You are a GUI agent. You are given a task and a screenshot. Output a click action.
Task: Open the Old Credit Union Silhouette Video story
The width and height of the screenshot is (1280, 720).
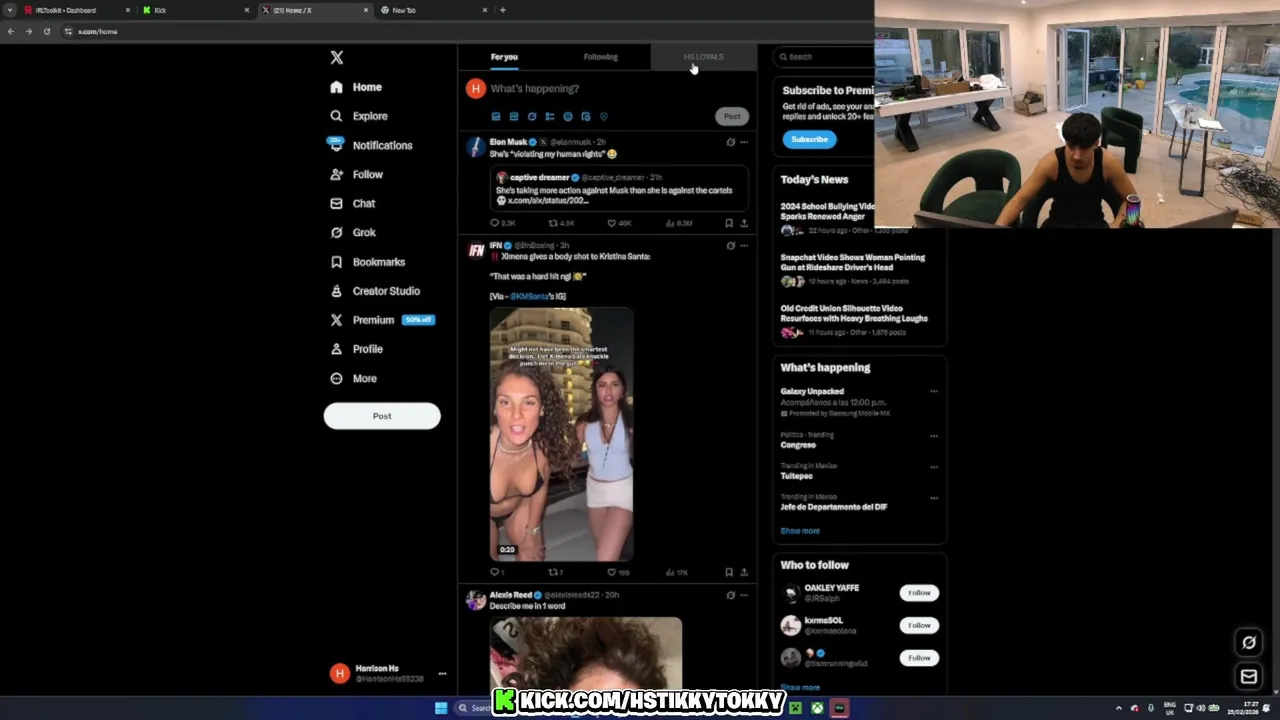(854, 320)
